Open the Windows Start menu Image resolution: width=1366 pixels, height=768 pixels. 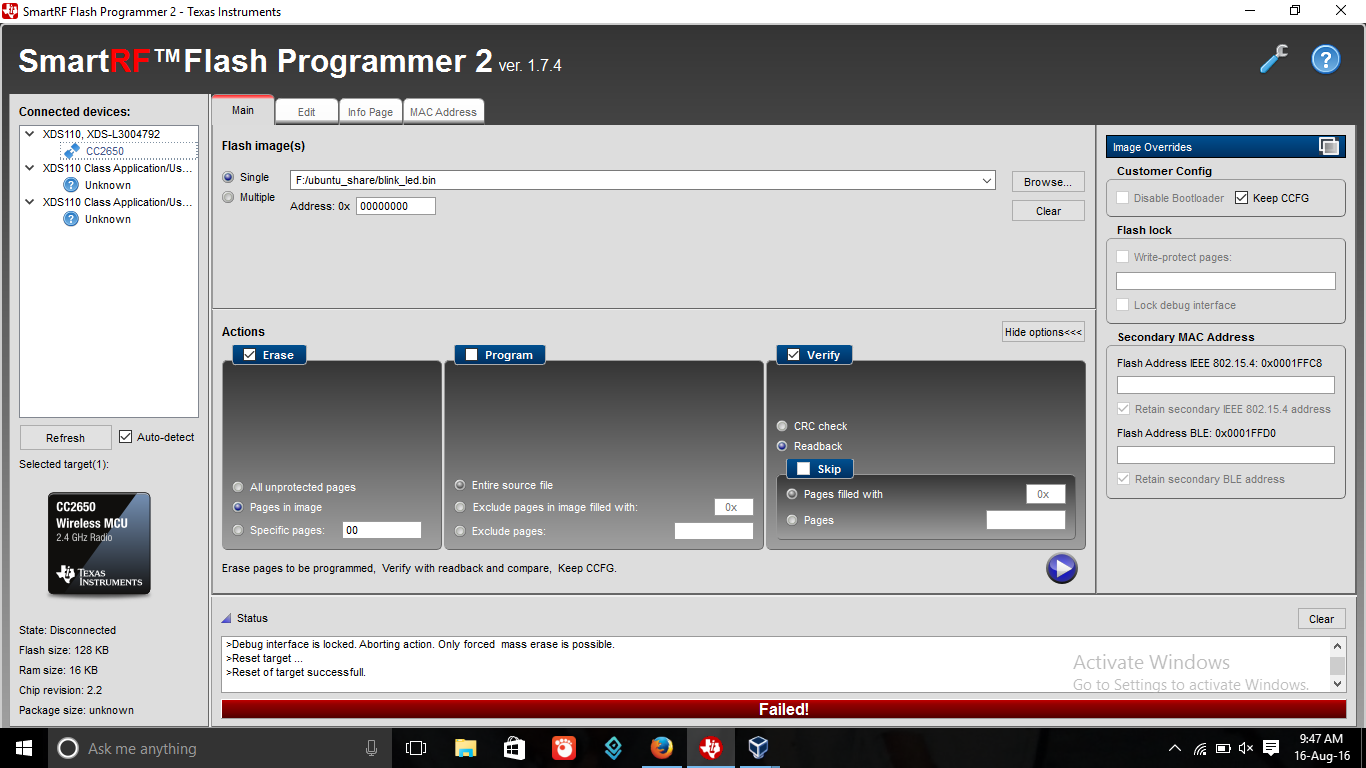pyautogui.click(x=23, y=748)
